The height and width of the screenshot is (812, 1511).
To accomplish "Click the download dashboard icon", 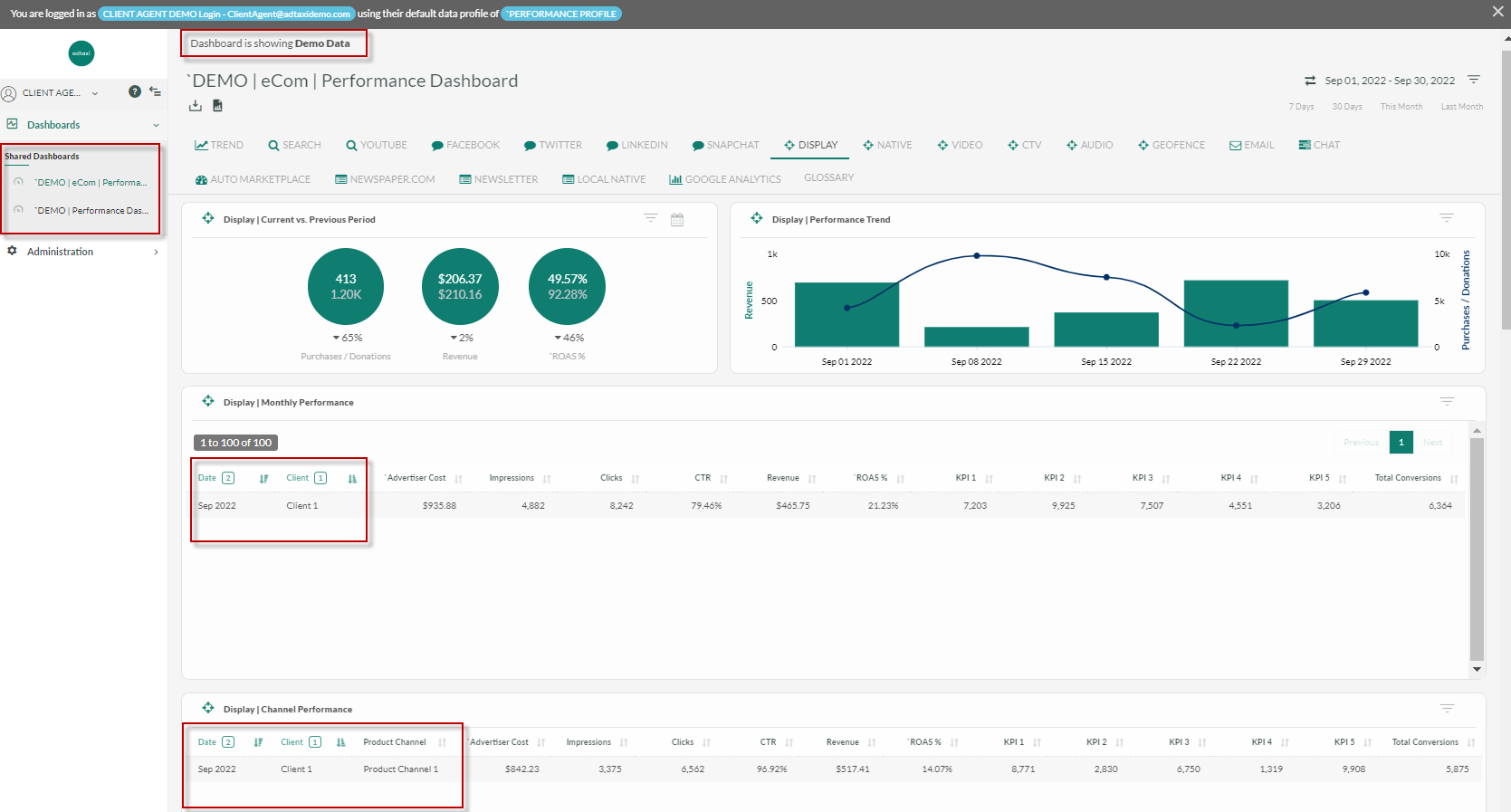I will [x=195, y=106].
